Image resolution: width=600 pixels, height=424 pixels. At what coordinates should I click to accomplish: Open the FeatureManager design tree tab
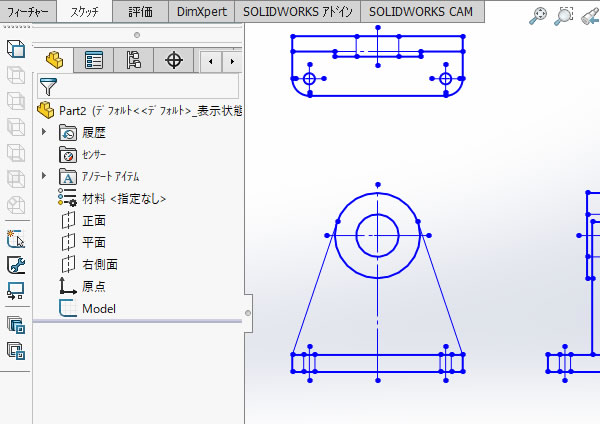tap(54, 60)
